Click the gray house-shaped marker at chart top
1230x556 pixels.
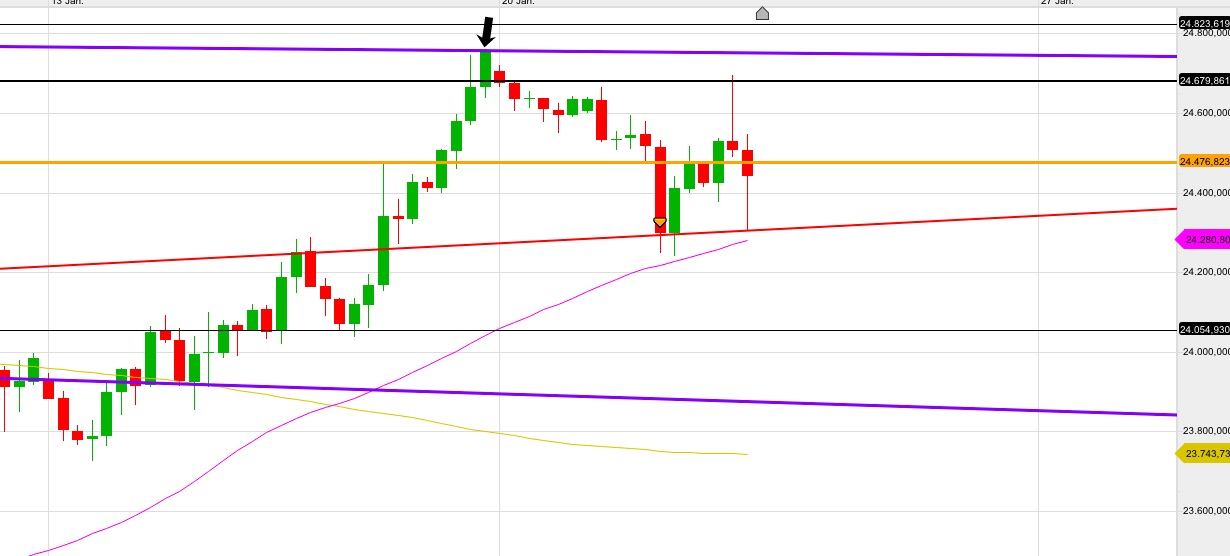pos(762,13)
